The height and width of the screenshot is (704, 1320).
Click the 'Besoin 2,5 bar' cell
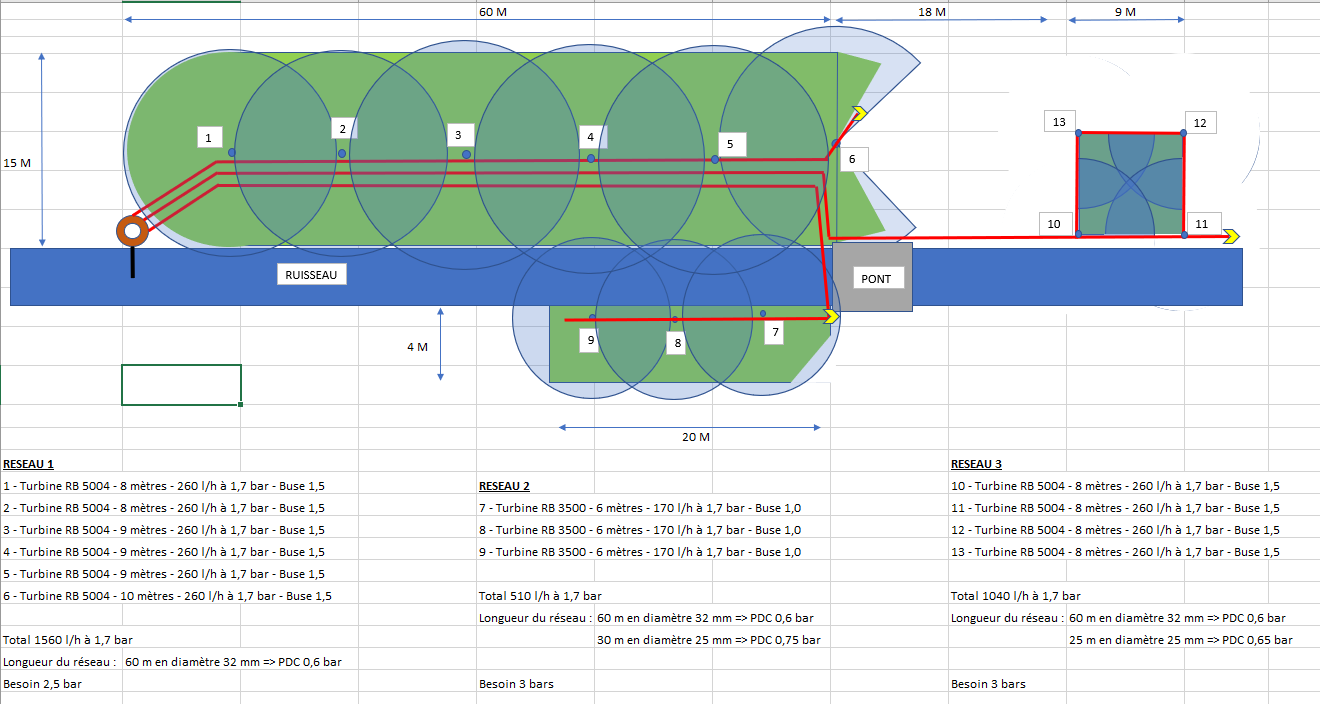43,684
